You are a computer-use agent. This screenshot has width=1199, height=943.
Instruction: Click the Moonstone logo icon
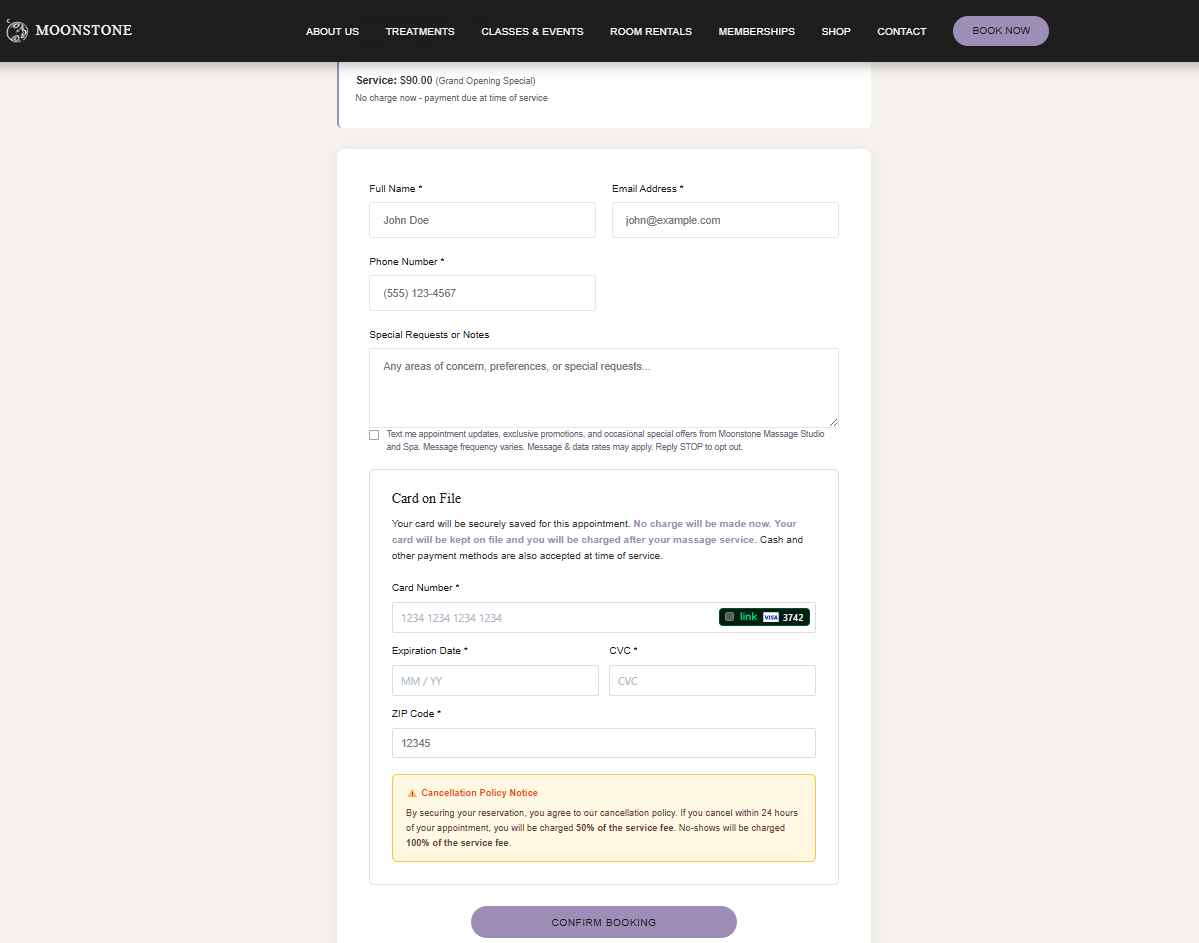pos(17,31)
